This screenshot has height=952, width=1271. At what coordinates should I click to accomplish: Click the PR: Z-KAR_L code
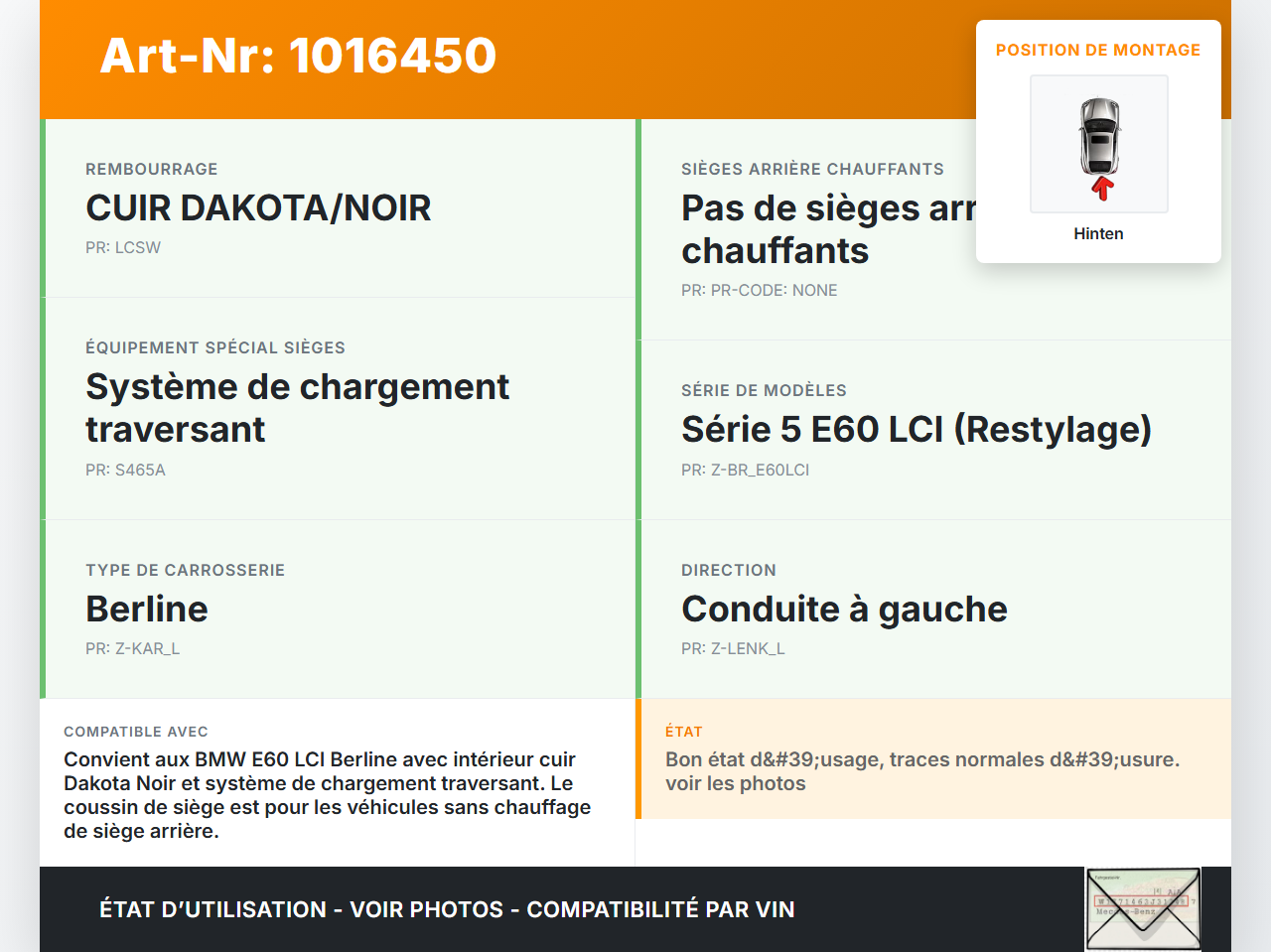133,648
